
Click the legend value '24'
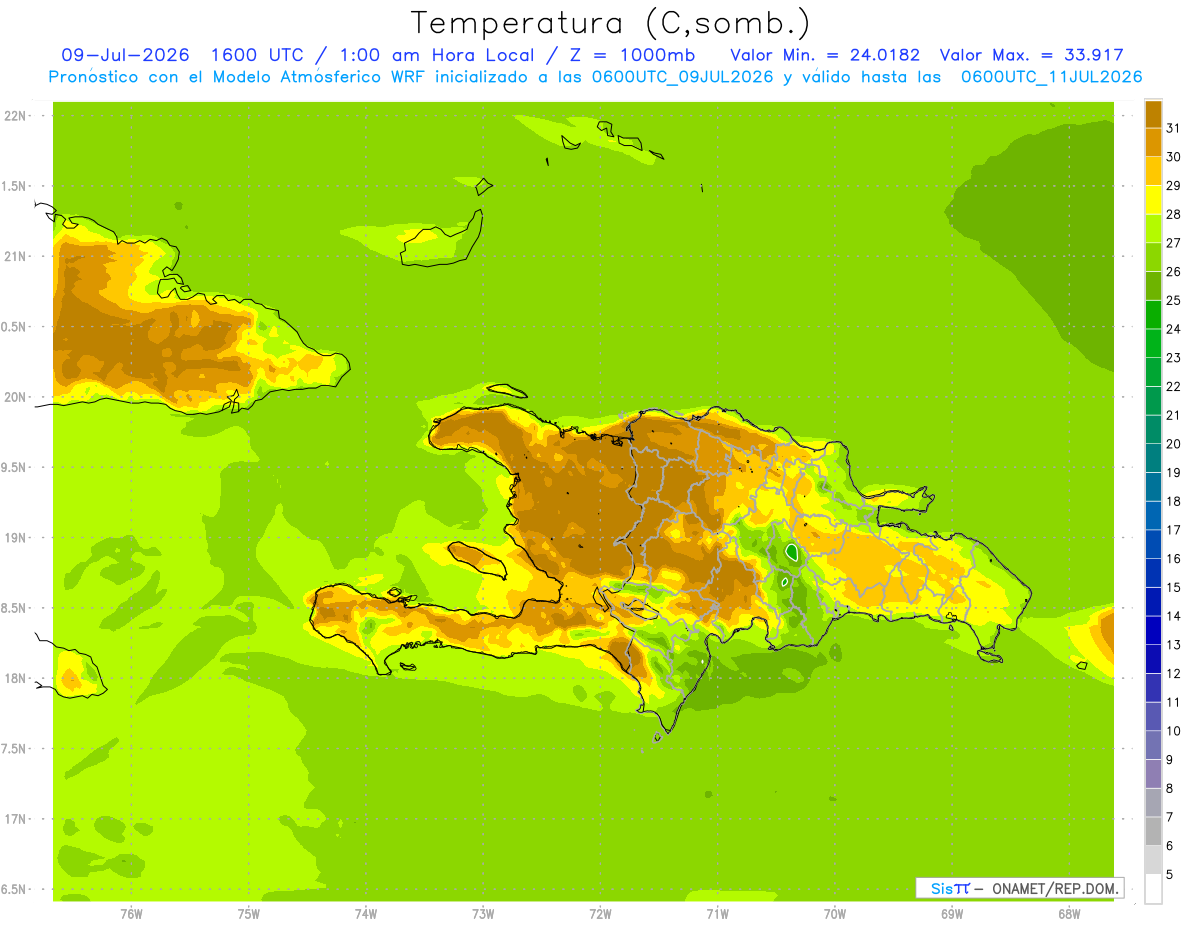tap(1173, 329)
